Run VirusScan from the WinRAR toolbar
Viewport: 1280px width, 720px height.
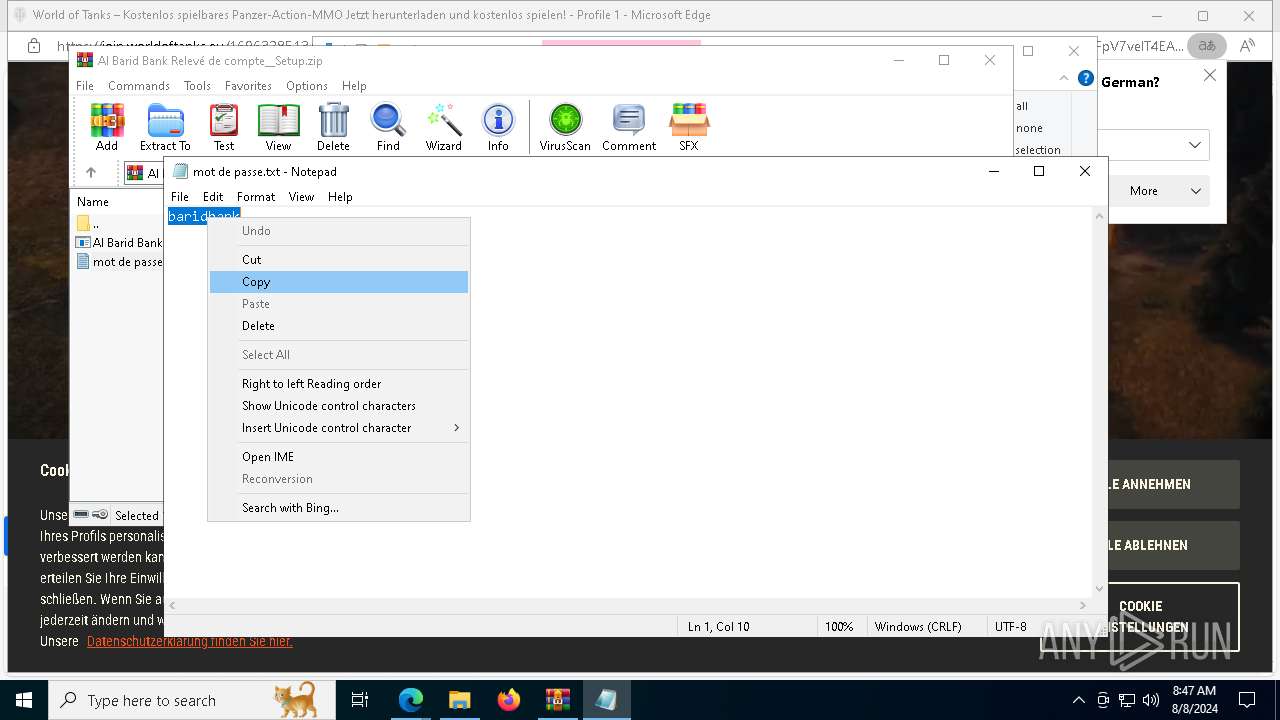tap(565, 127)
